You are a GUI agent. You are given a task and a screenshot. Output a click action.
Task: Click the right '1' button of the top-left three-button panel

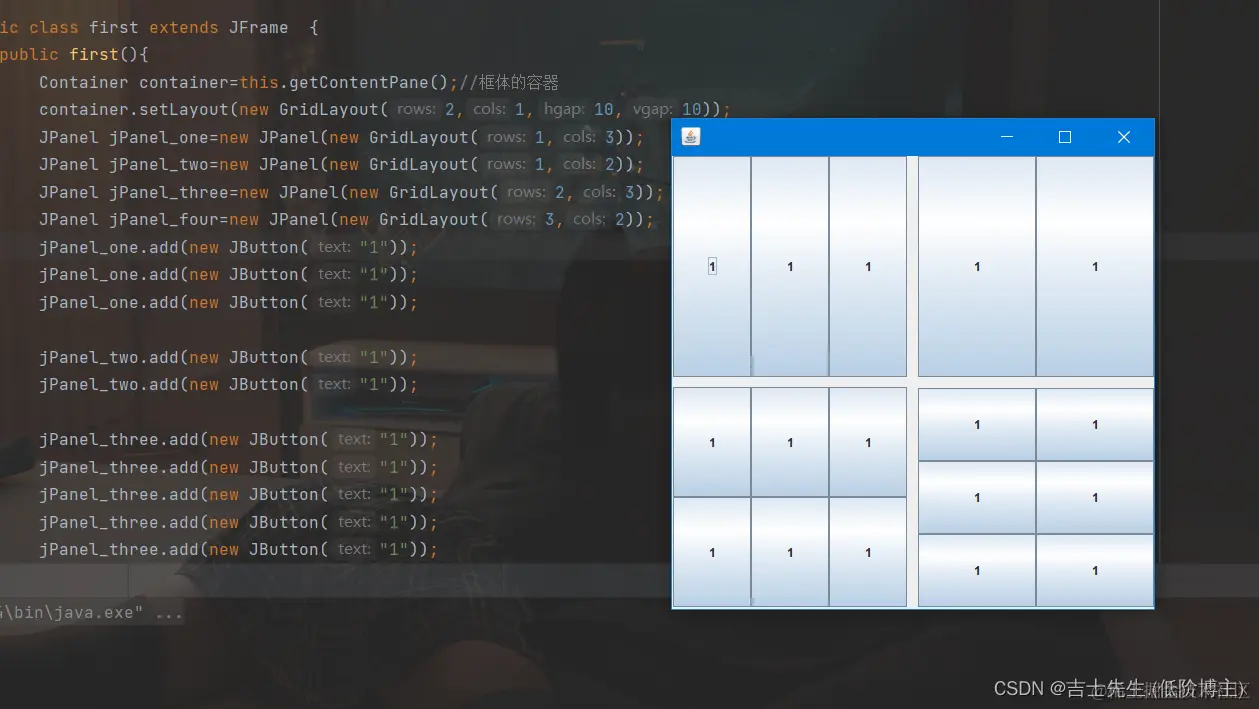(x=868, y=266)
